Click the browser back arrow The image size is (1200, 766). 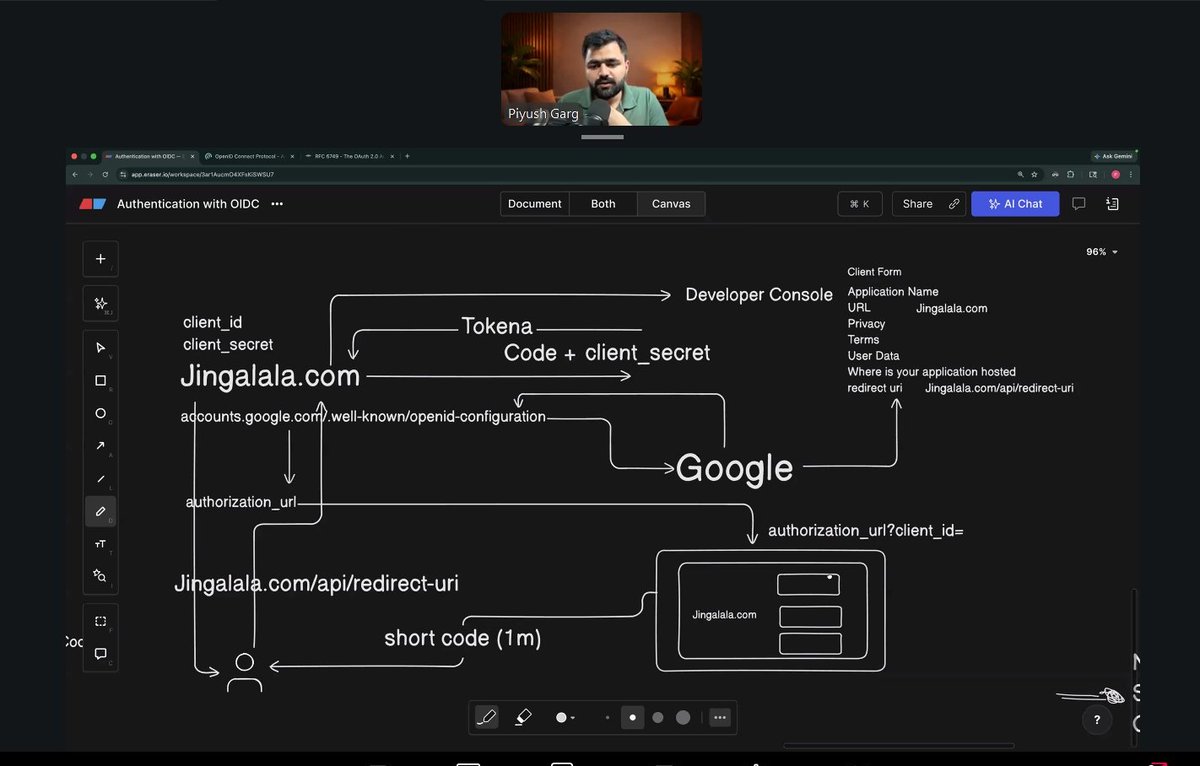point(75,174)
